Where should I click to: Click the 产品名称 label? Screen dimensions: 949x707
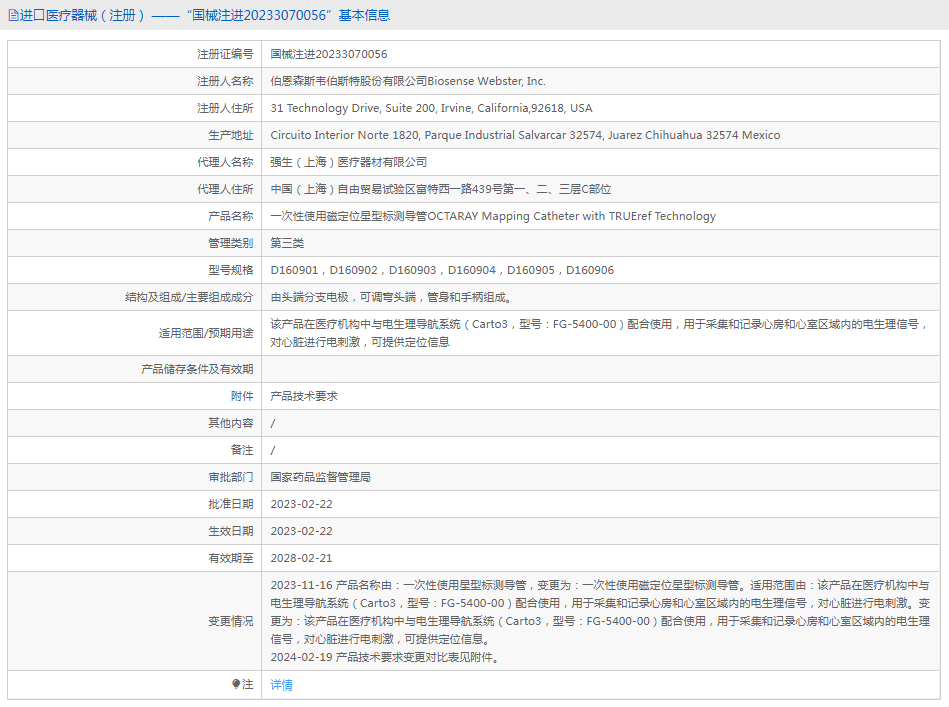[x=231, y=216]
